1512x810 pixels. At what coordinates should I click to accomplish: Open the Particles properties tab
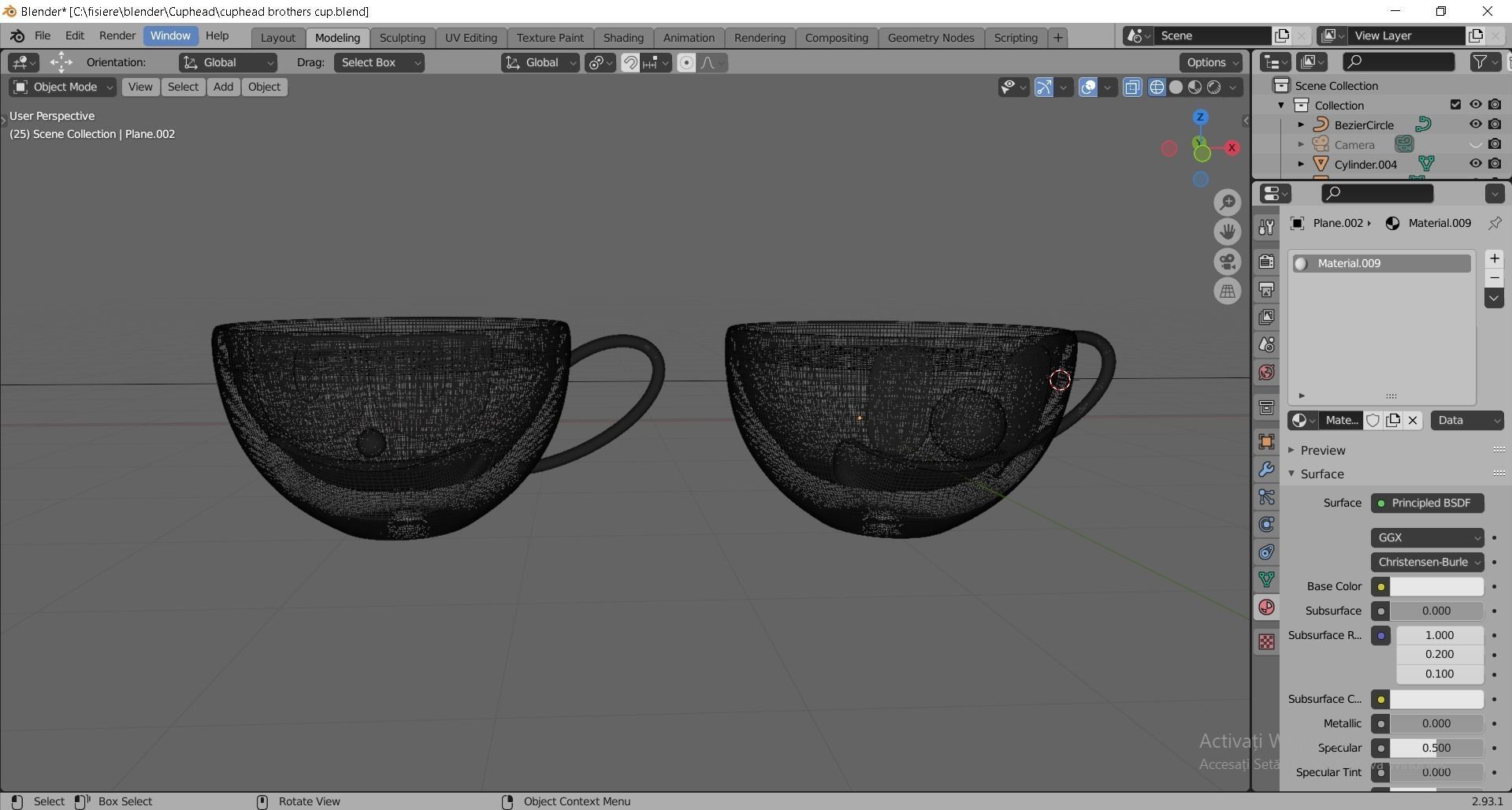click(x=1266, y=496)
